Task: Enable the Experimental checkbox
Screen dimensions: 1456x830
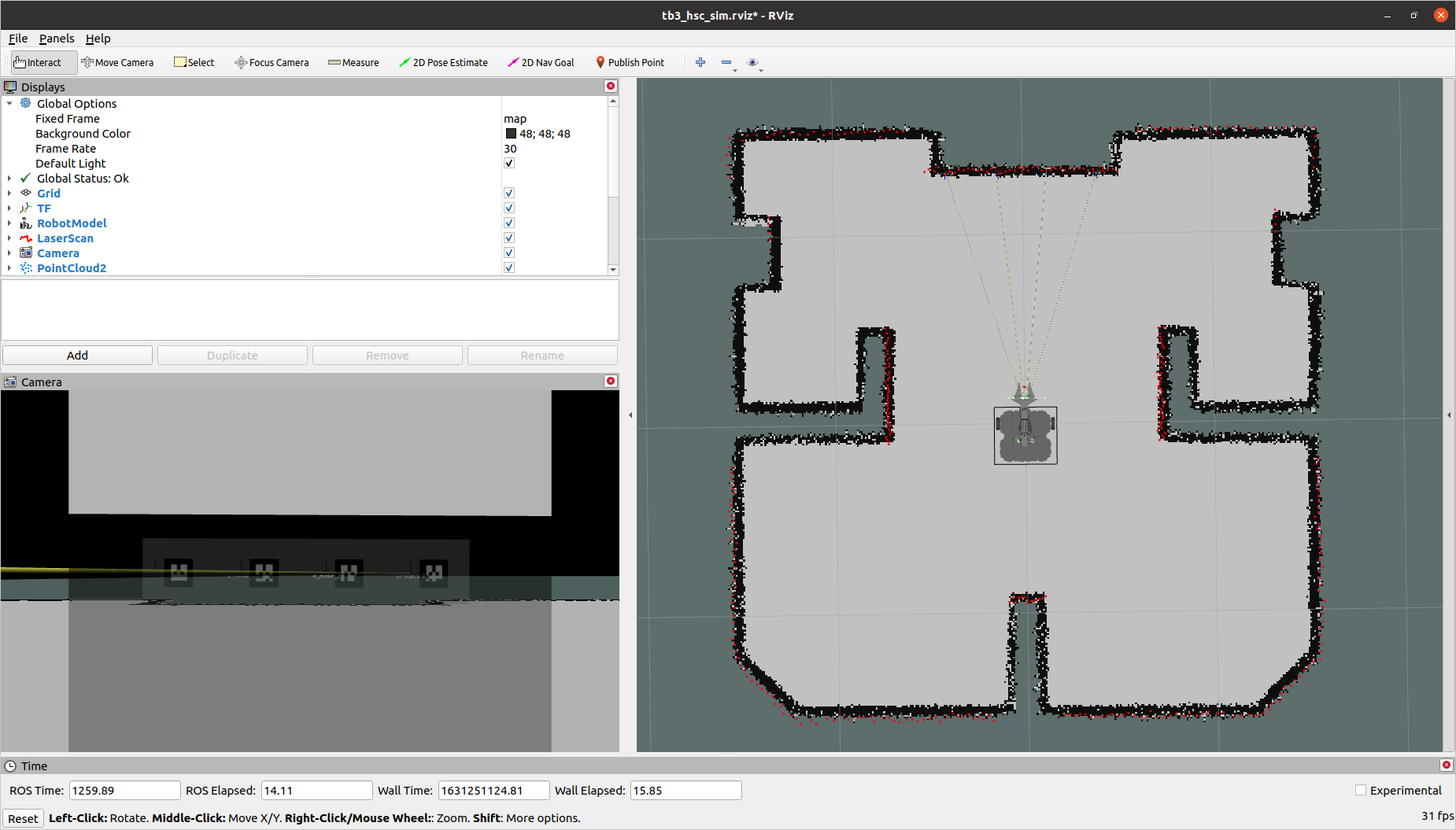Action: (x=1361, y=791)
